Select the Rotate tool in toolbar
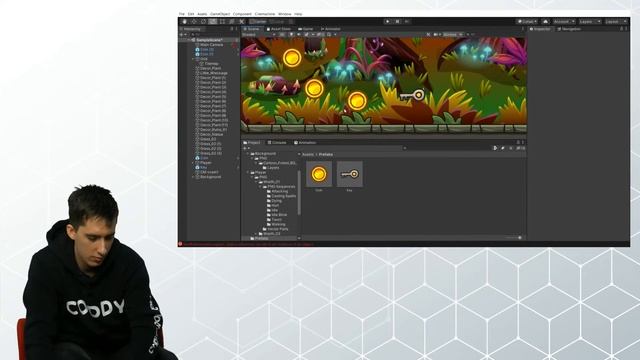640x360 pixels. (x=203, y=22)
